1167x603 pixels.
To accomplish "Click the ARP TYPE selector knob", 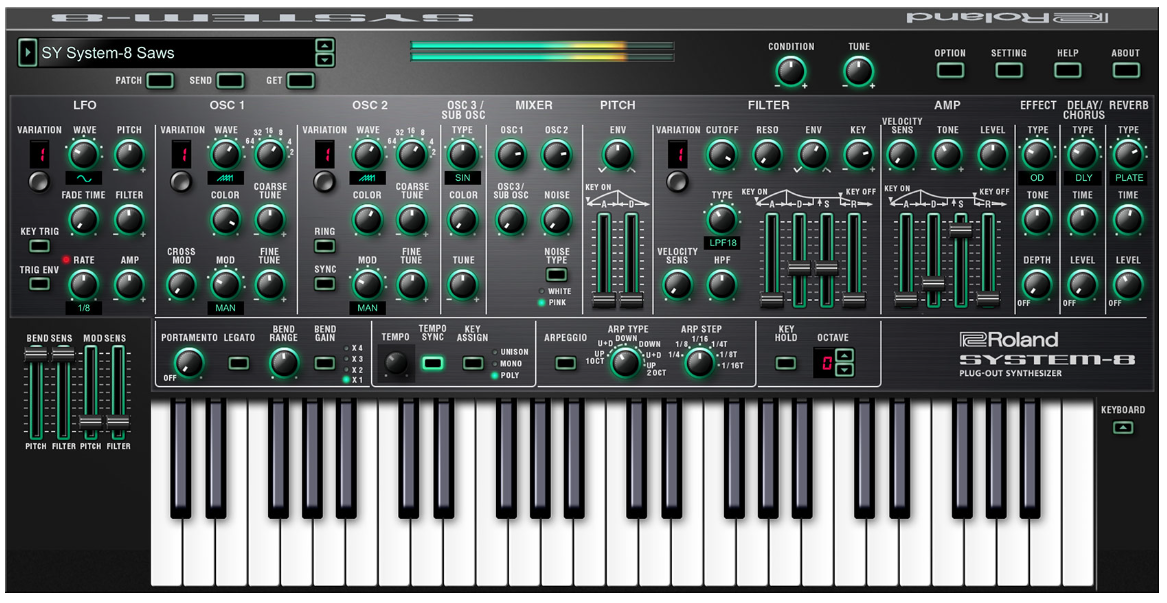I will [x=625, y=363].
